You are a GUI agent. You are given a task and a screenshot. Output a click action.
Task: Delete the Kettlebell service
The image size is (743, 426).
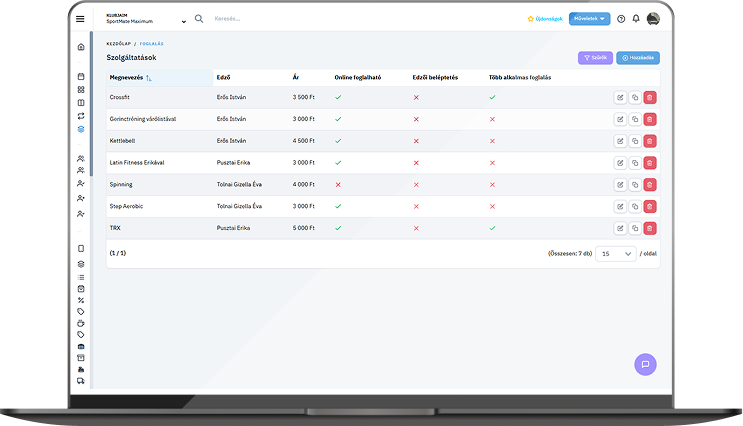point(650,141)
